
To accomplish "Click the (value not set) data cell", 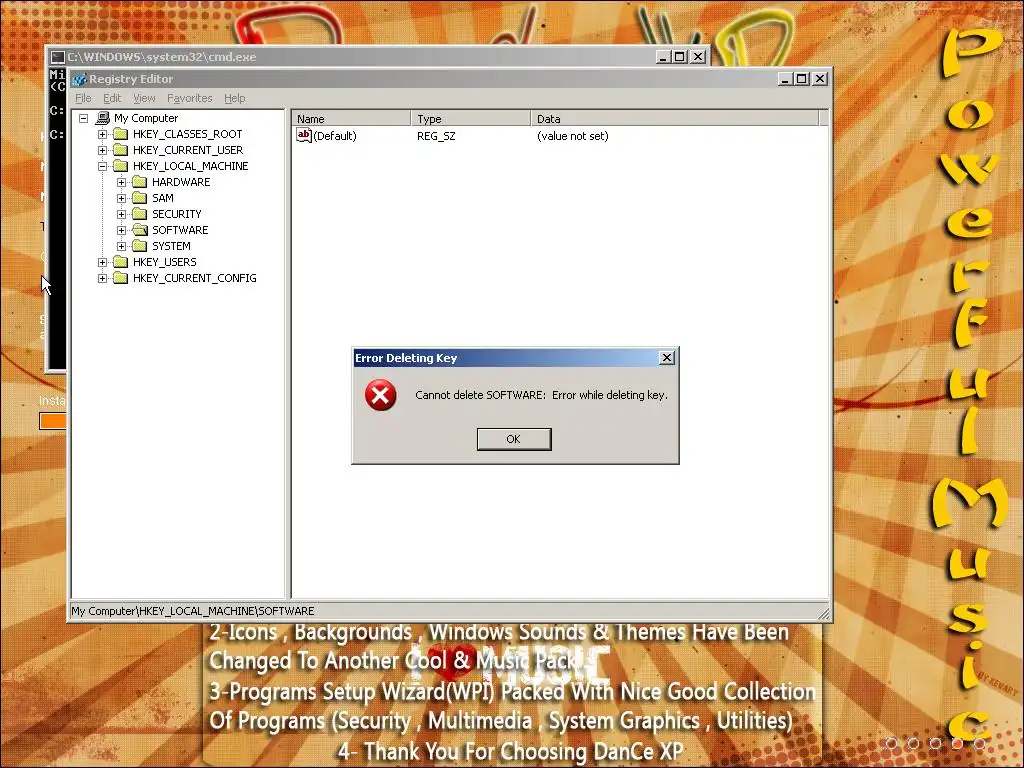I will pos(573,136).
